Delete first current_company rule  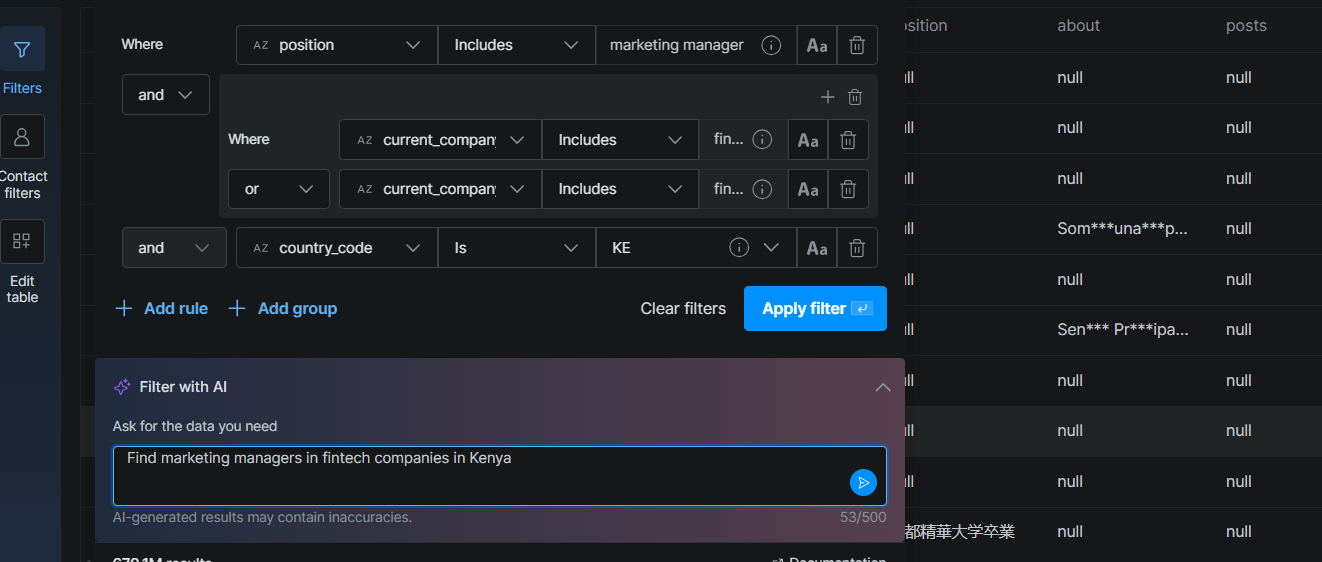coord(848,140)
